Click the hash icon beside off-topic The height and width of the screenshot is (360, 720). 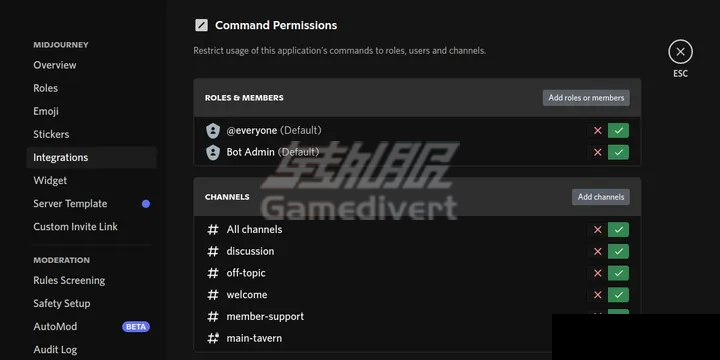tap(213, 273)
